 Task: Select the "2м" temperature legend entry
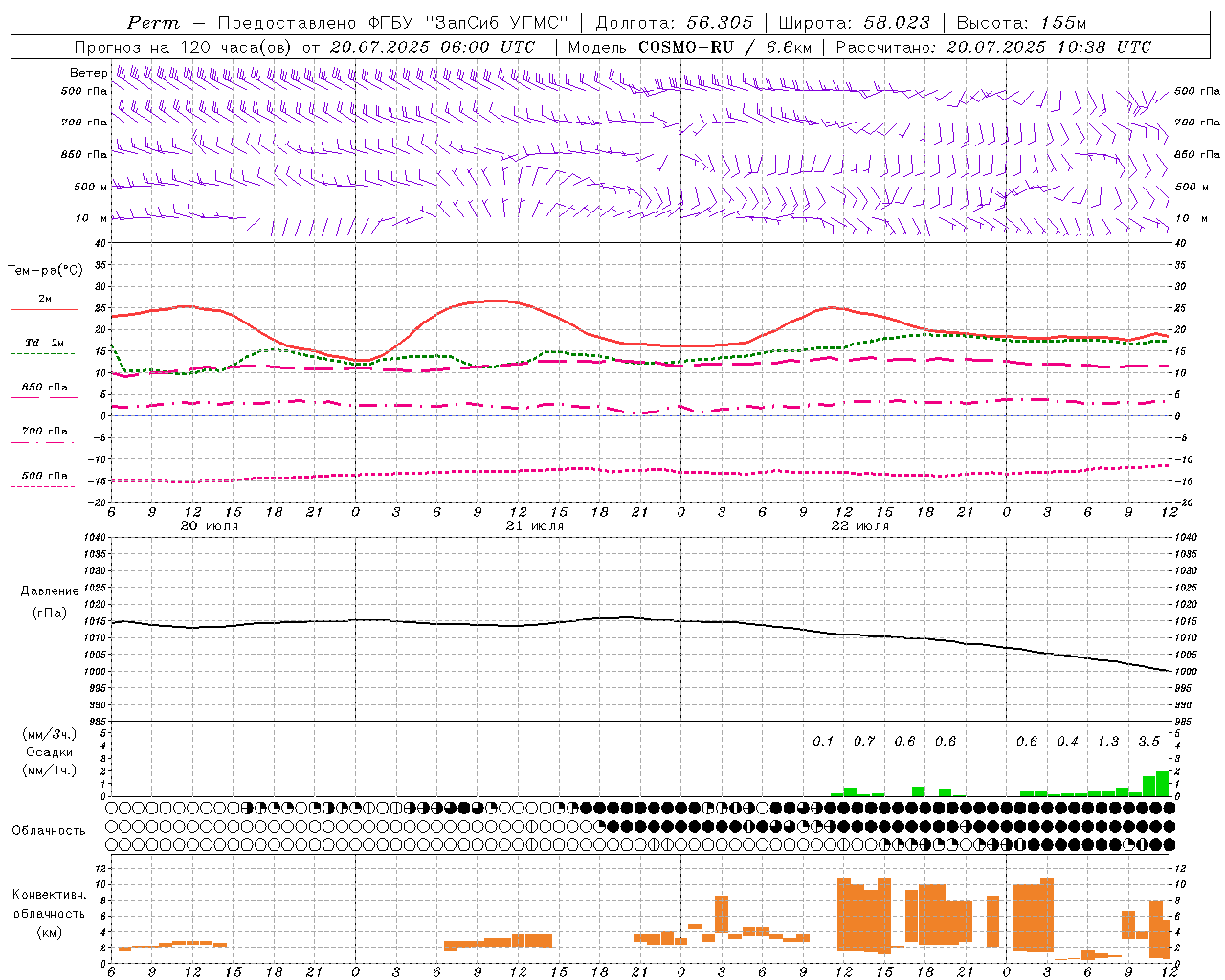point(45,300)
